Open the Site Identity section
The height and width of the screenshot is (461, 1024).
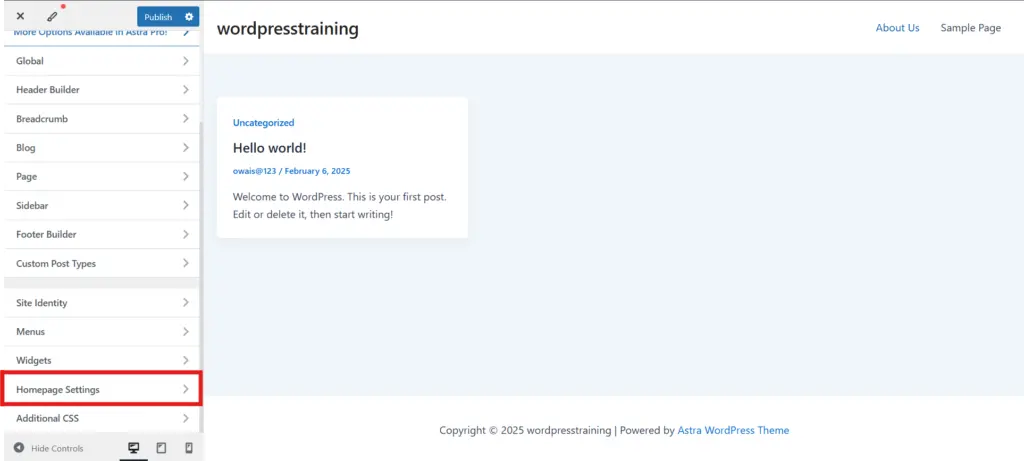[x=102, y=303]
